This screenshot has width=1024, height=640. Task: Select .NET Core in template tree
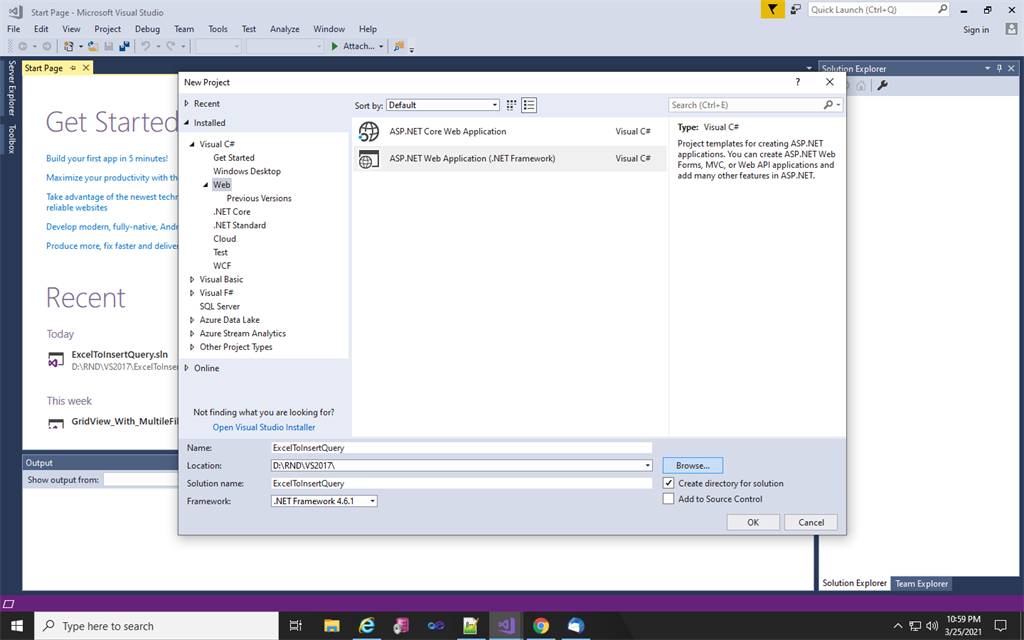231,212
